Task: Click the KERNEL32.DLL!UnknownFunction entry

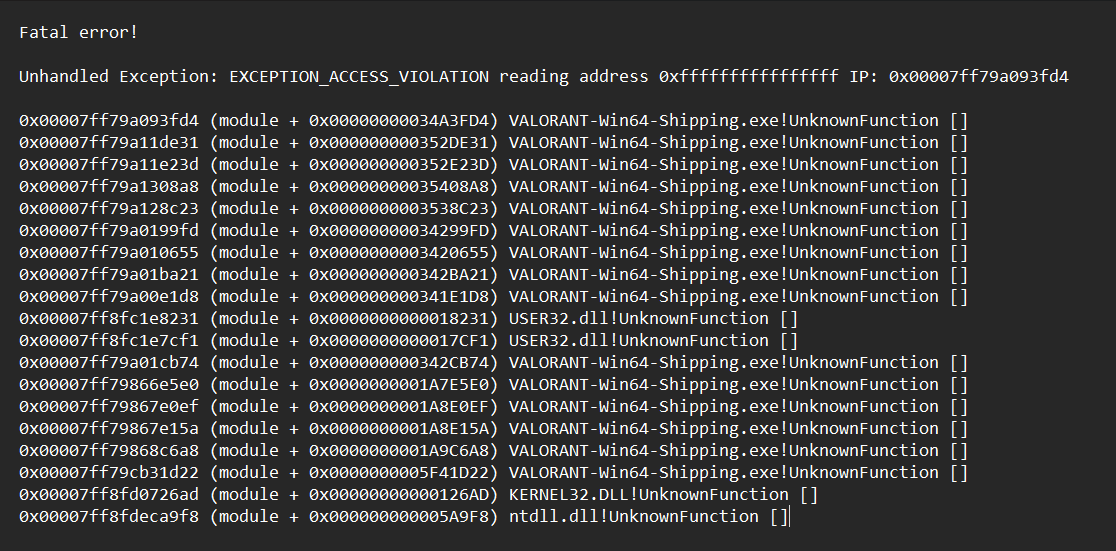Action: (x=648, y=494)
